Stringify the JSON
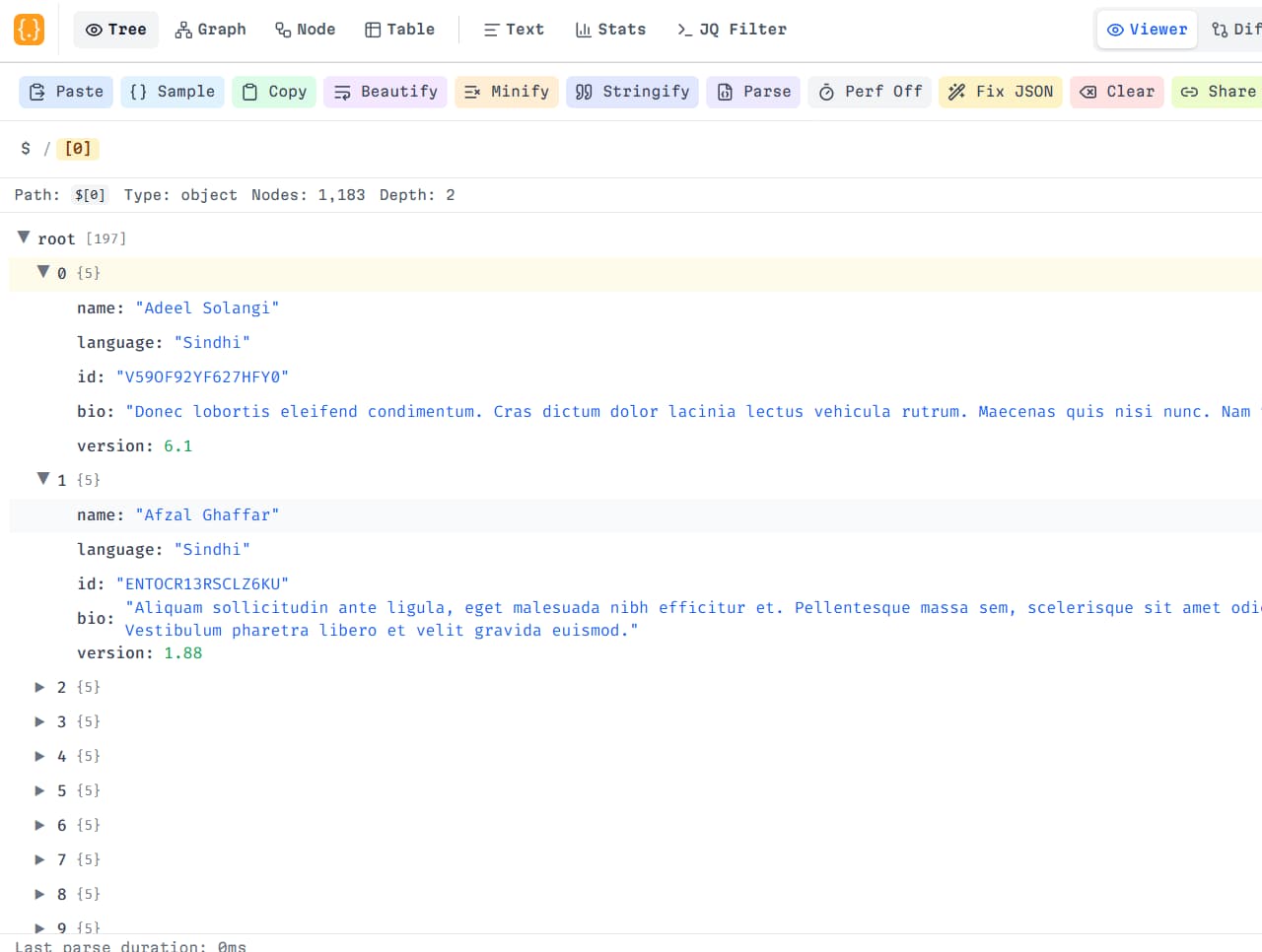1262x952 pixels. point(633,92)
